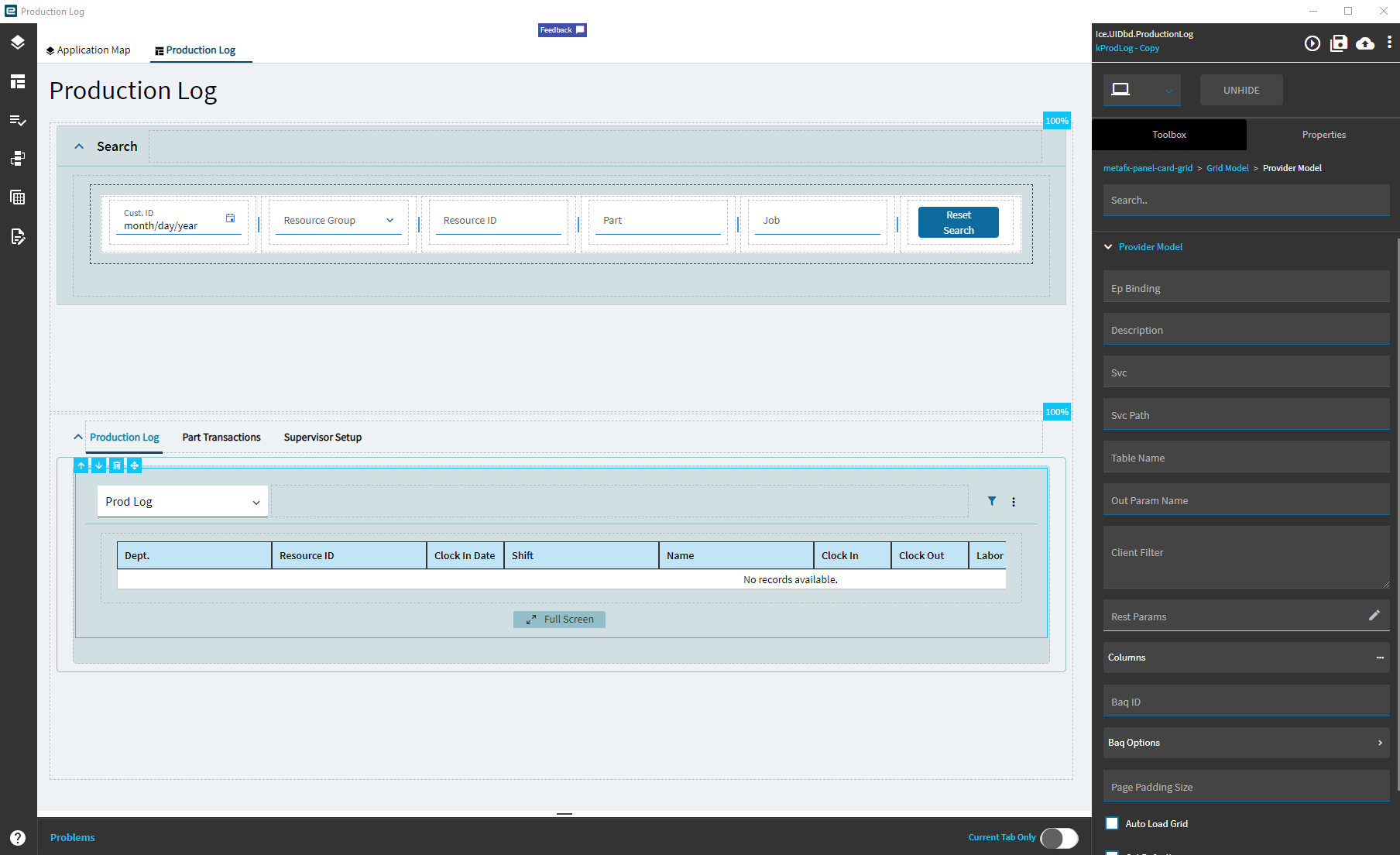
Task: Switch to the Application Map tab
Action: [88, 50]
